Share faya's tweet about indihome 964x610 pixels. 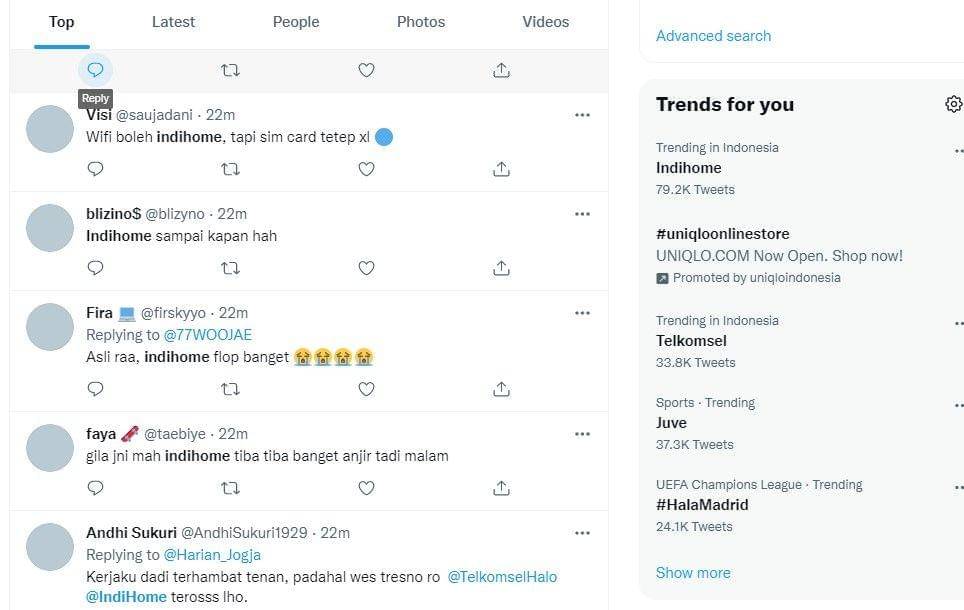502,488
